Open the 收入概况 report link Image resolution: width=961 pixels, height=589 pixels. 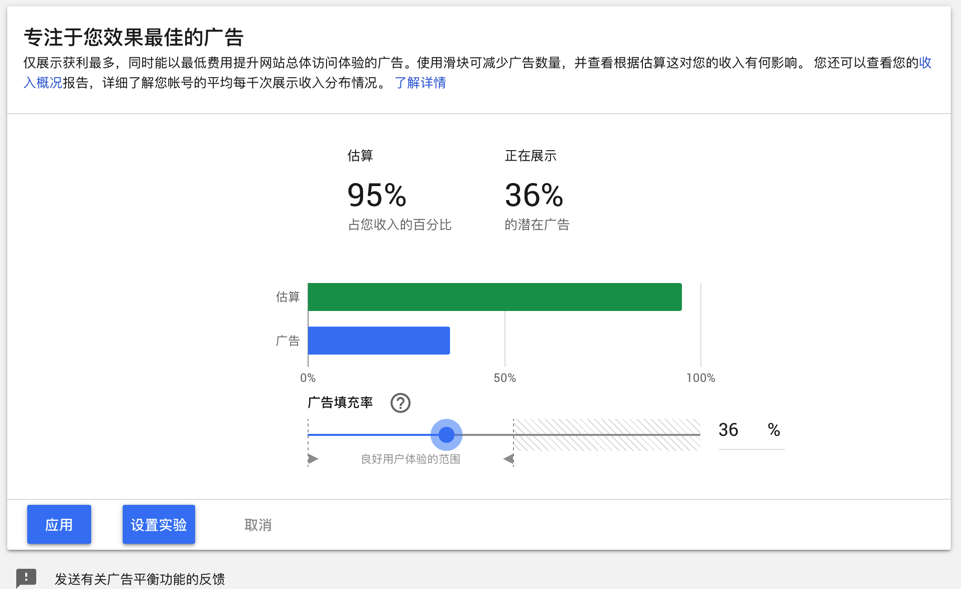42,83
